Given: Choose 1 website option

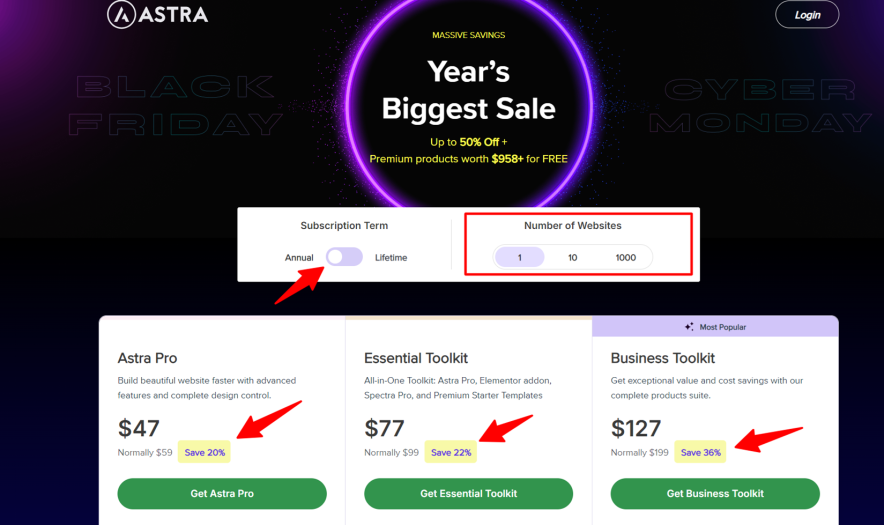Looking at the screenshot, I should pyautogui.click(x=520, y=257).
